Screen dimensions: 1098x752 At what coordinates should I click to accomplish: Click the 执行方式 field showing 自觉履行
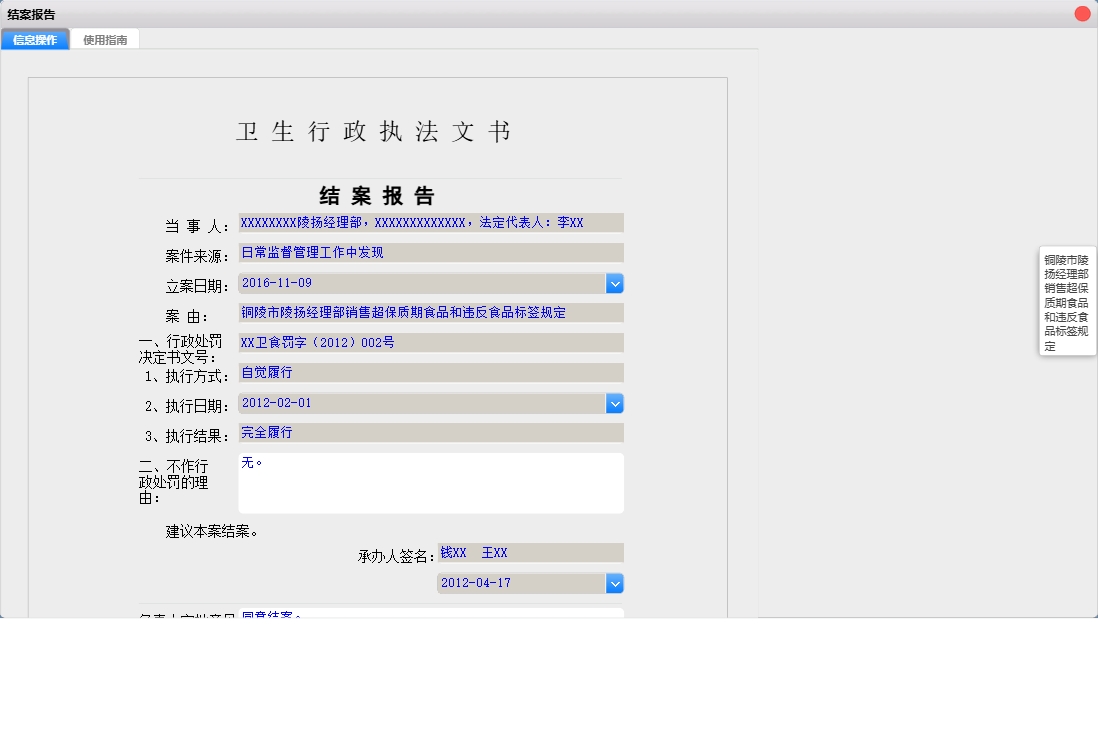tap(430, 372)
